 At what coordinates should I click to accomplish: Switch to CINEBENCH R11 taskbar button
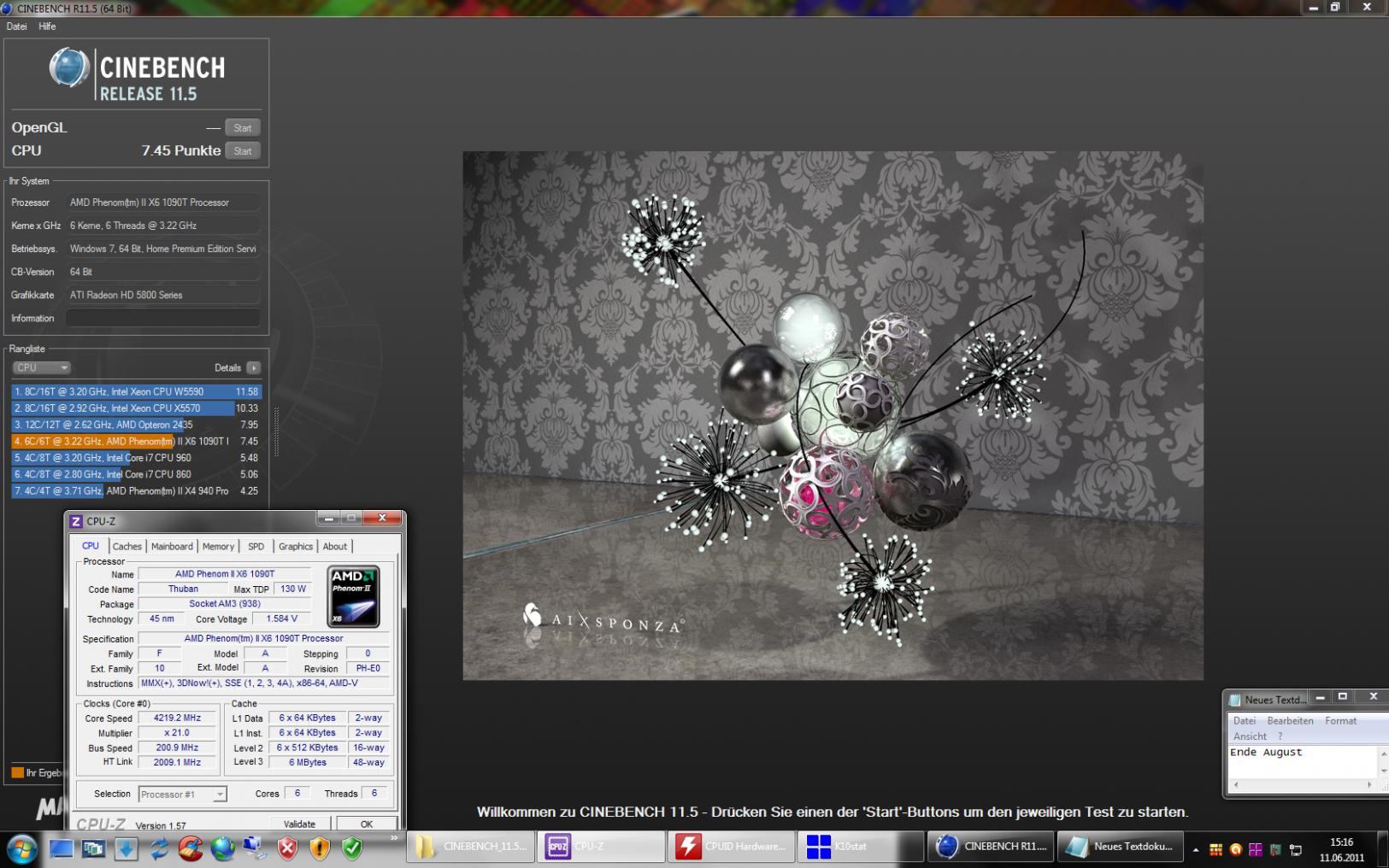pyautogui.click(x=992, y=847)
